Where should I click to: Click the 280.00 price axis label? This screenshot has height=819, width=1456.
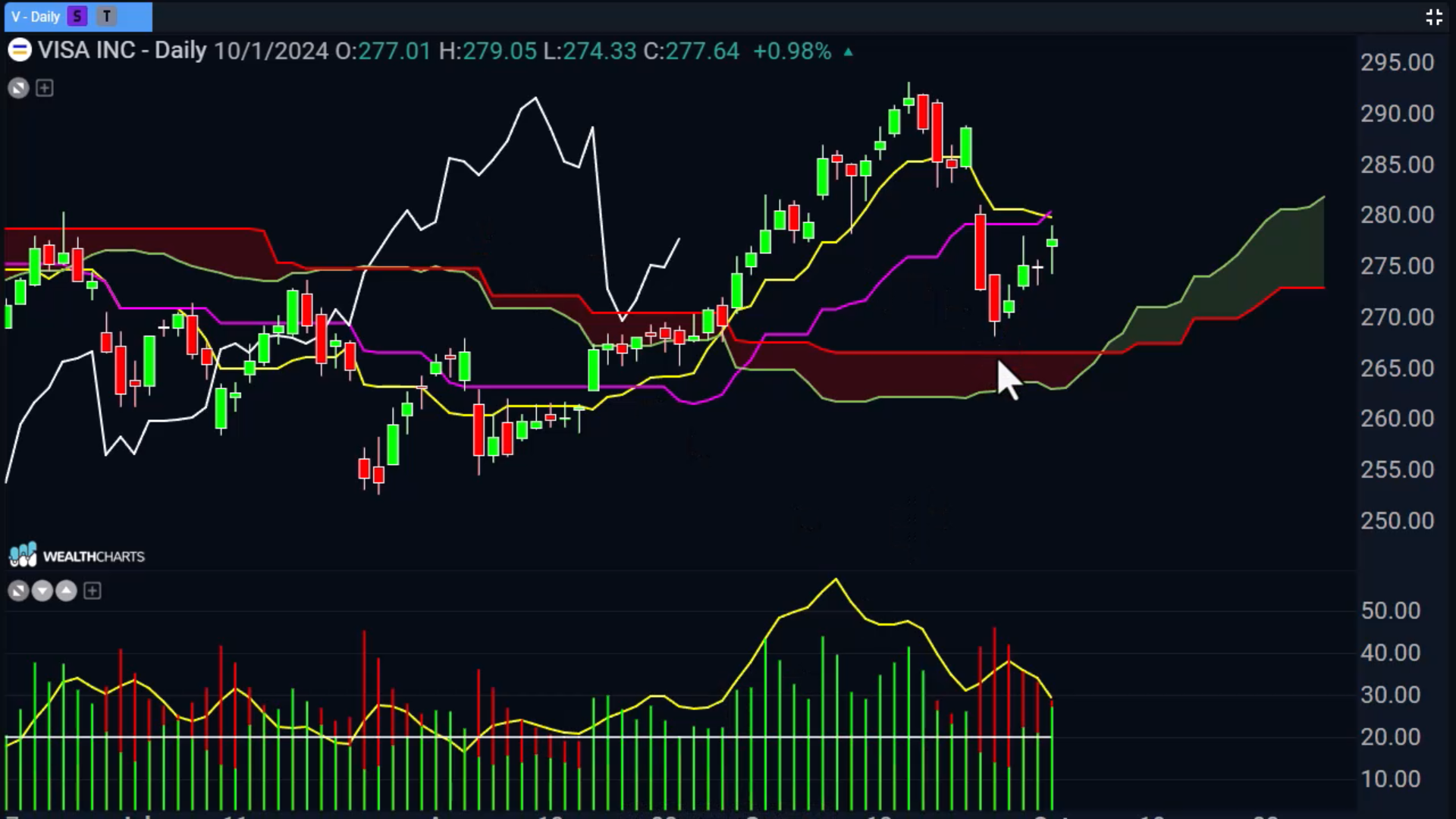click(x=1397, y=215)
